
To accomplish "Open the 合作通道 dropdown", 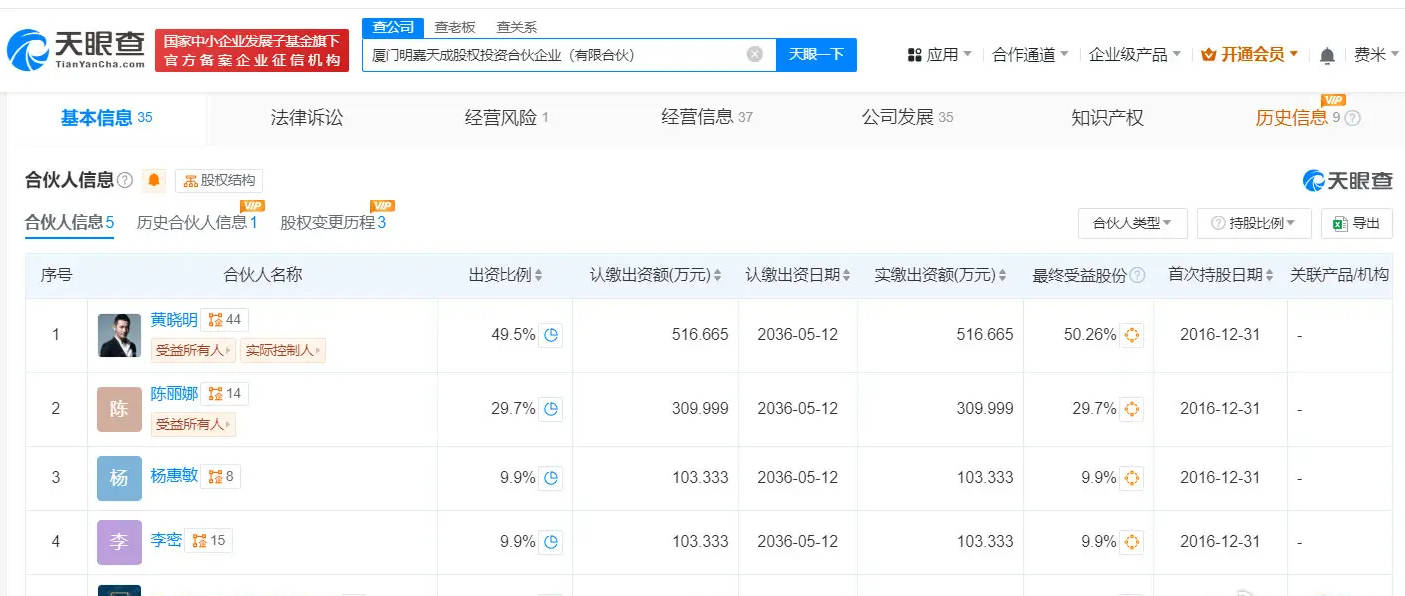I will click(1030, 54).
